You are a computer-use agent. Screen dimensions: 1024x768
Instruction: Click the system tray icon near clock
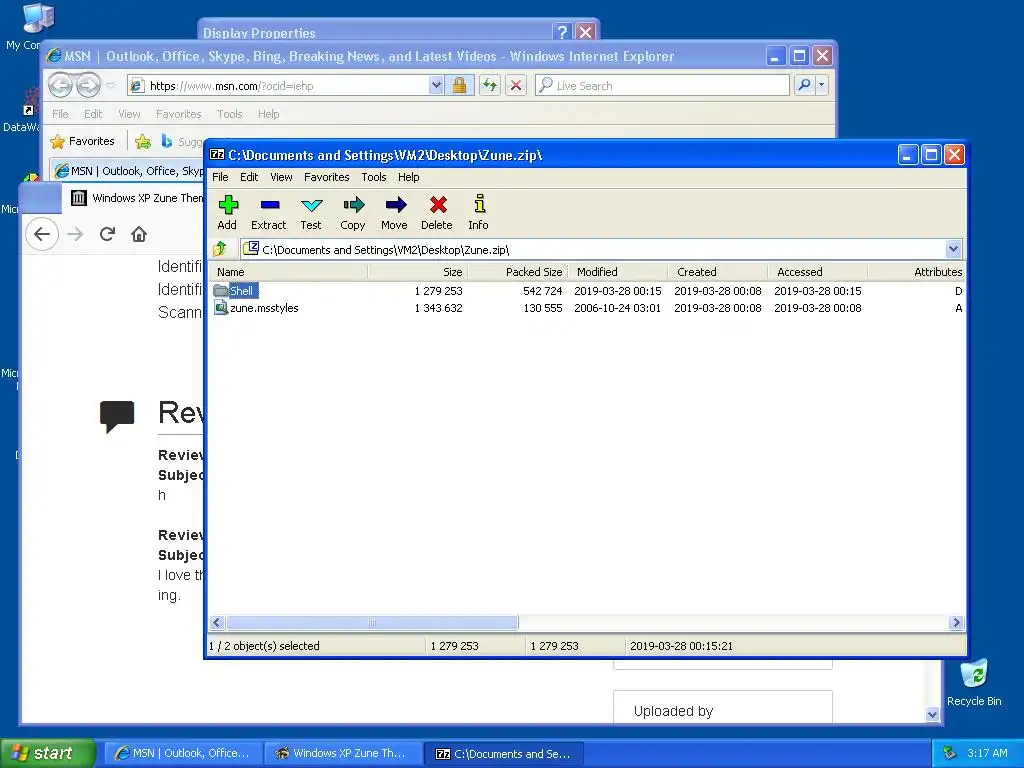(950, 753)
